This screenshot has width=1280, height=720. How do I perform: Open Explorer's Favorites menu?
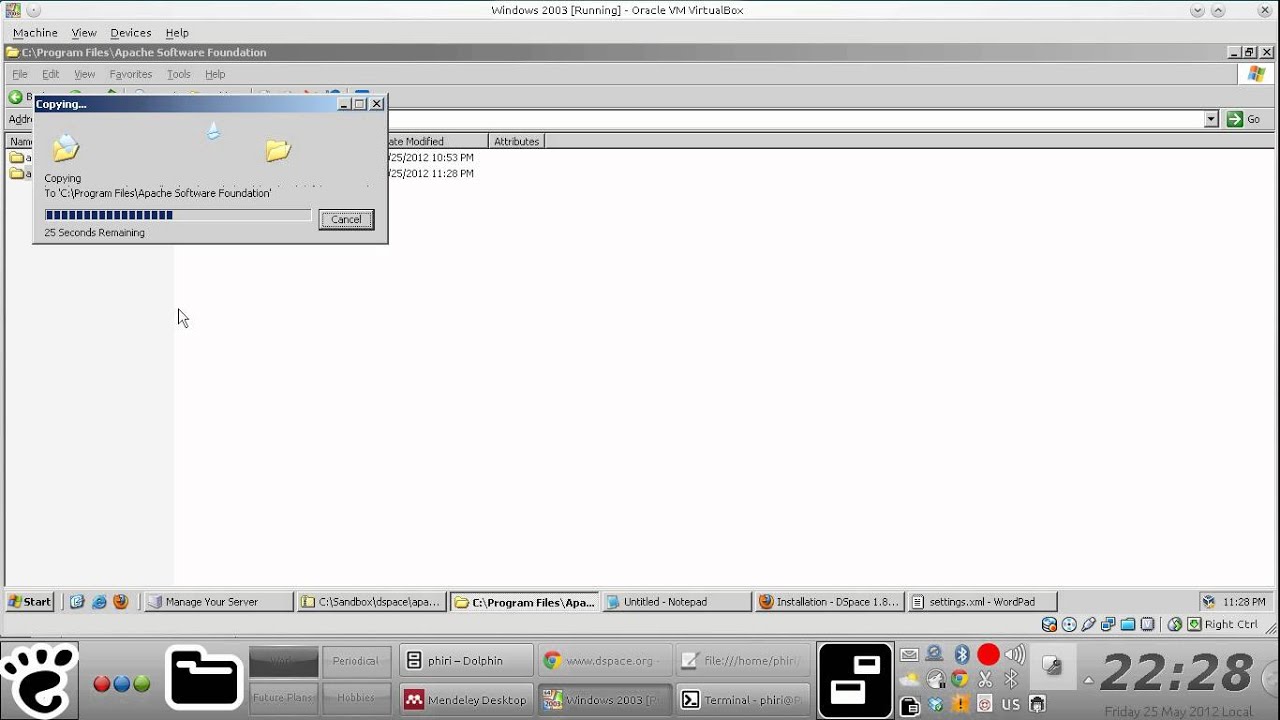tap(130, 74)
